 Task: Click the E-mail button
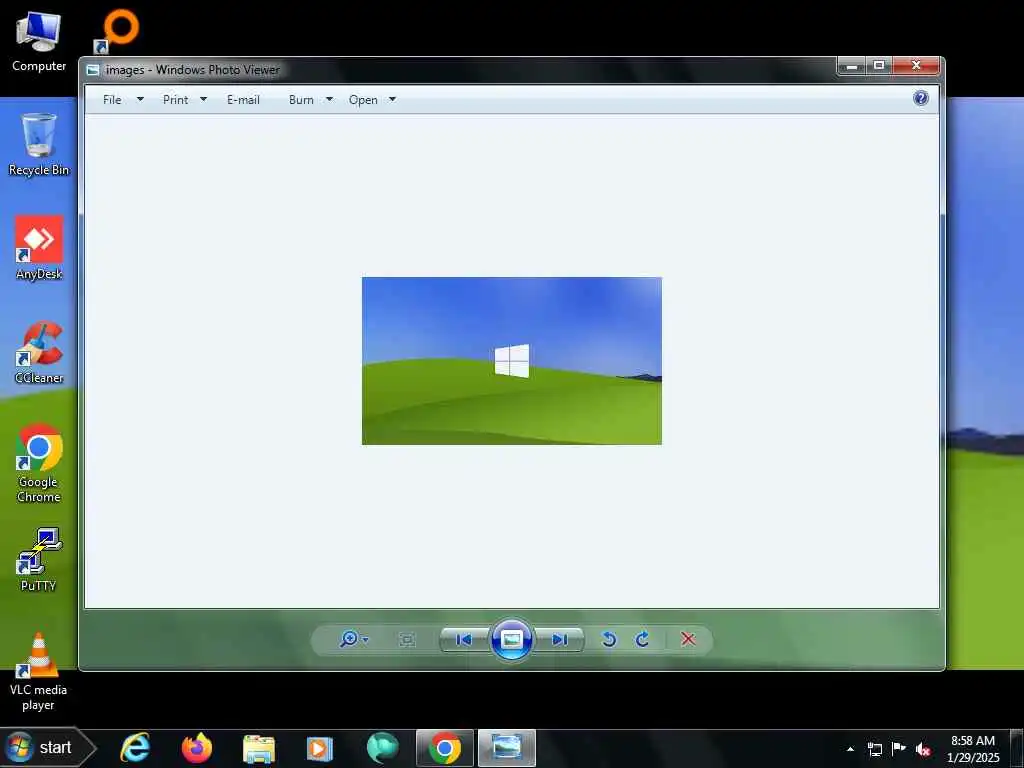coord(243,100)
